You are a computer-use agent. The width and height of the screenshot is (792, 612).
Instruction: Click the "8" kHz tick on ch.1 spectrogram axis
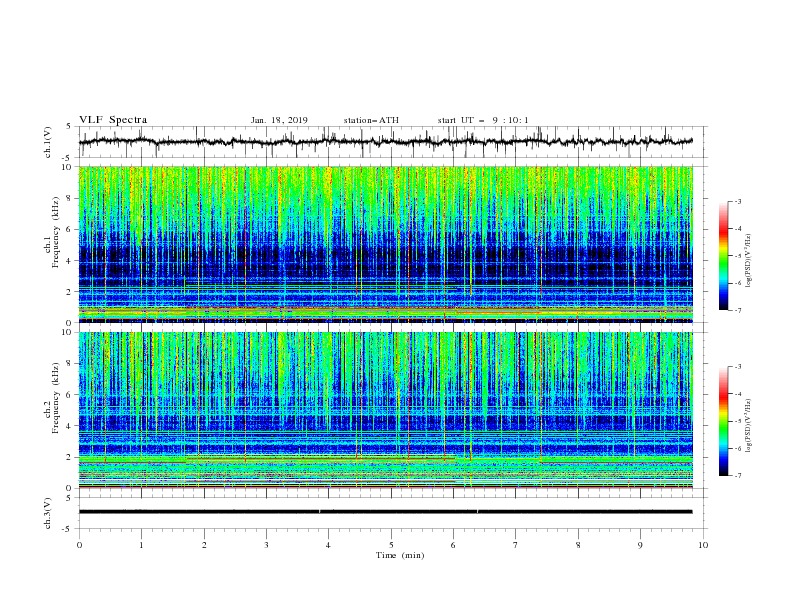(x=70, y=198)
